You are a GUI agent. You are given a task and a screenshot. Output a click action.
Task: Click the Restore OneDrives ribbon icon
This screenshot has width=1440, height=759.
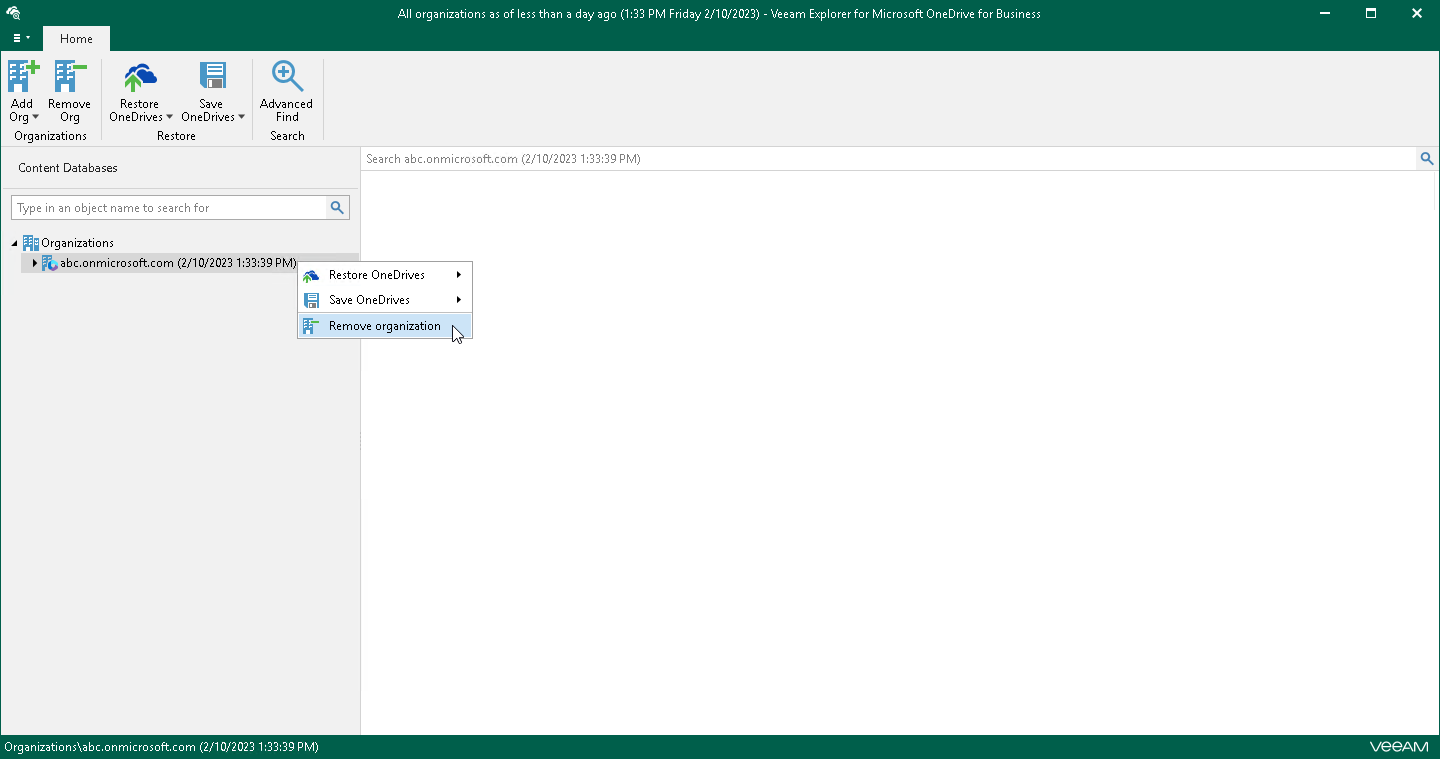pos(140,77)
